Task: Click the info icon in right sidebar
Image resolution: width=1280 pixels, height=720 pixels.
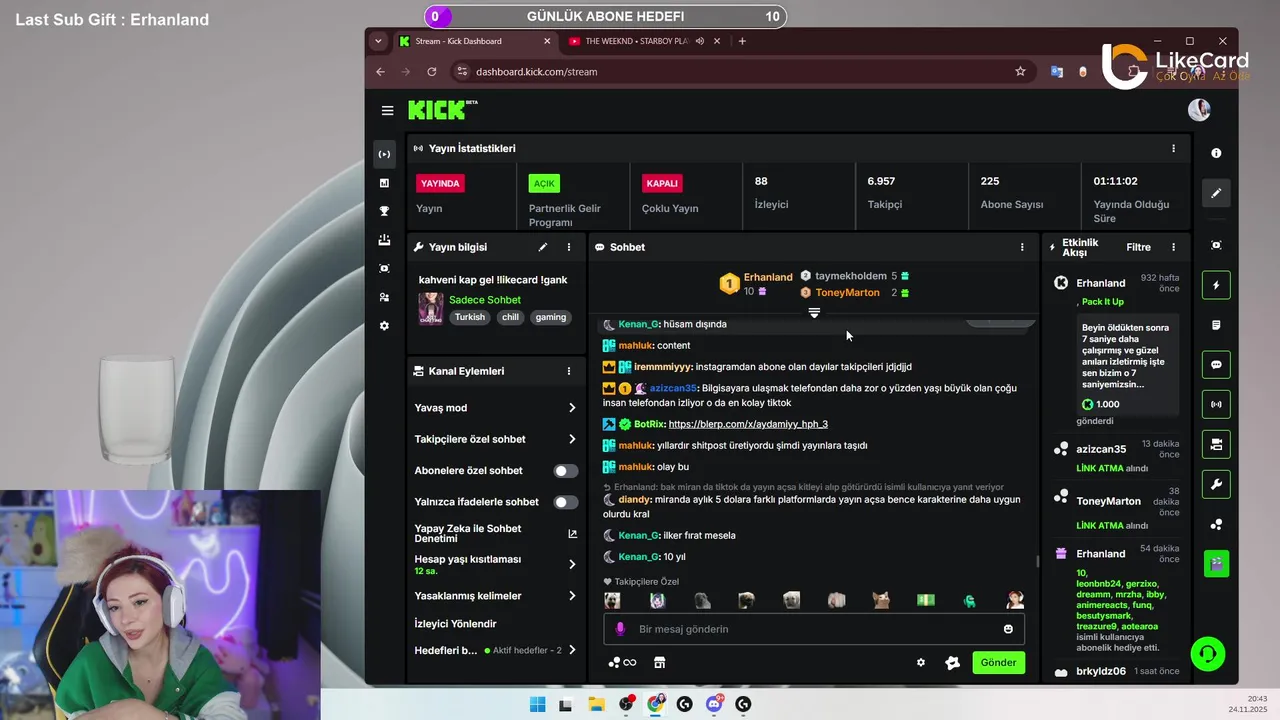Action: pyautogui.click(x=1216, y=153)
